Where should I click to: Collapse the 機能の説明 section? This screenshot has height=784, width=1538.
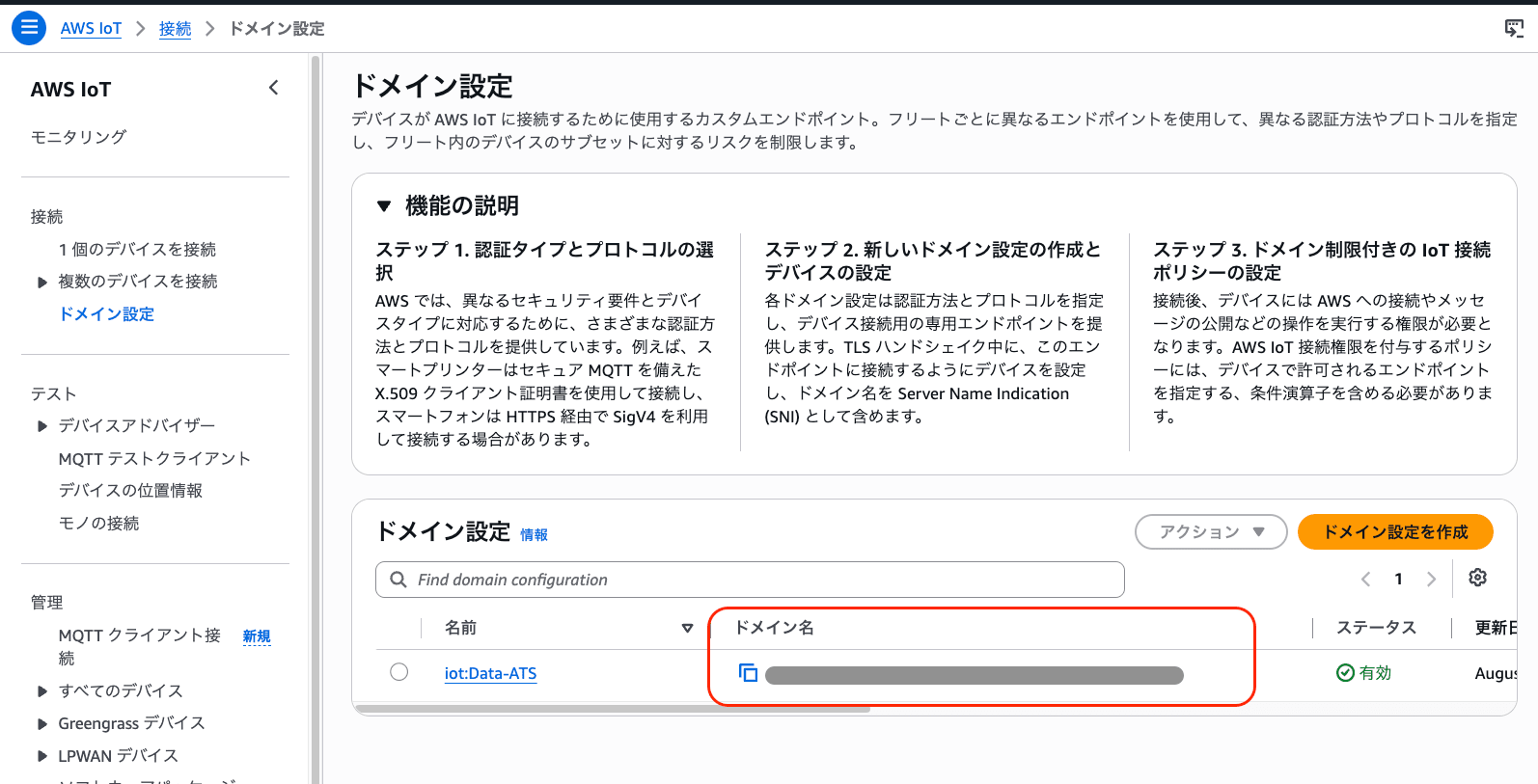click(x=384, y=205)
